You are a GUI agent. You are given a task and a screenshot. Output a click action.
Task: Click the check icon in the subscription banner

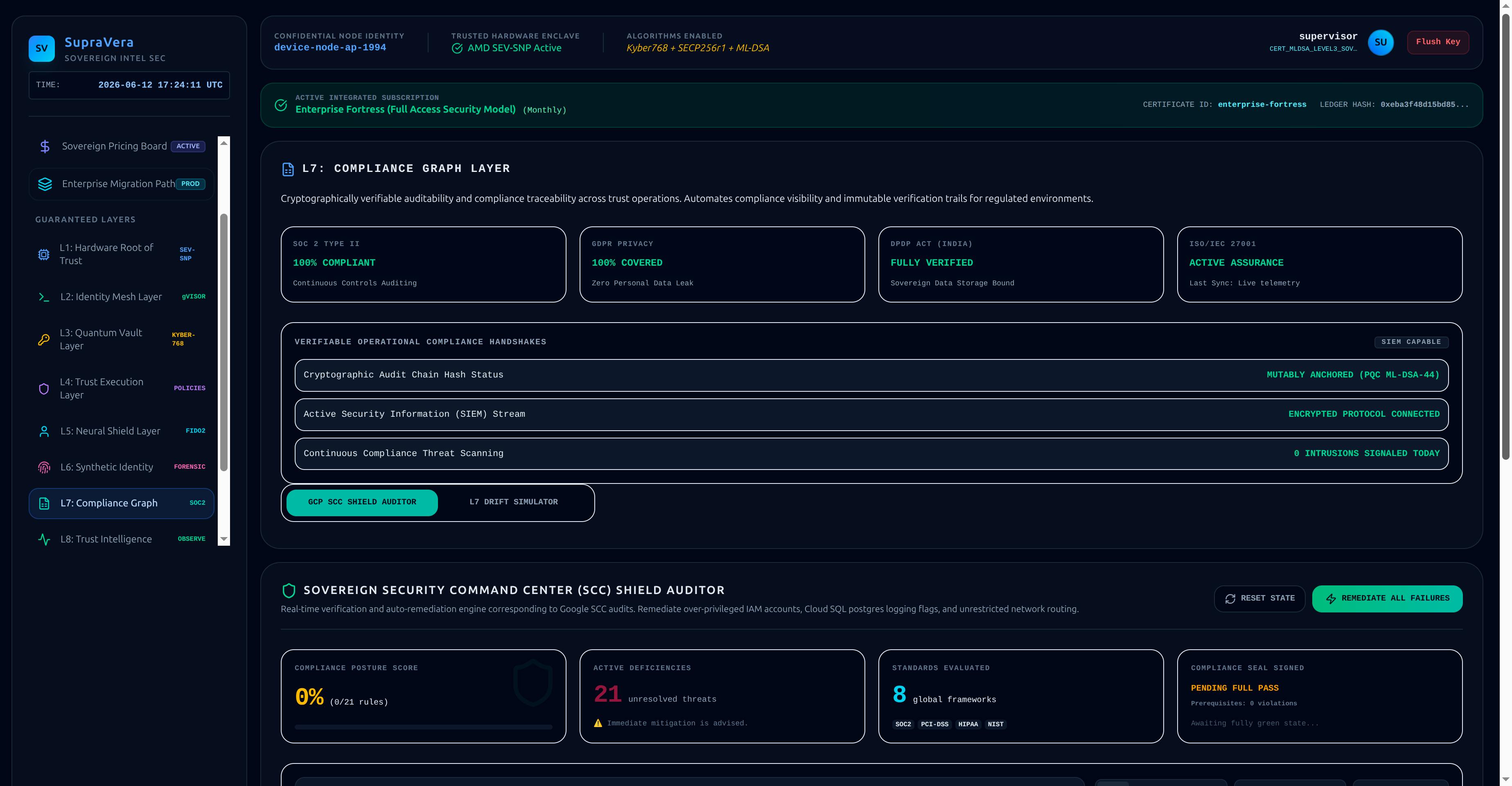pos(281,105)
